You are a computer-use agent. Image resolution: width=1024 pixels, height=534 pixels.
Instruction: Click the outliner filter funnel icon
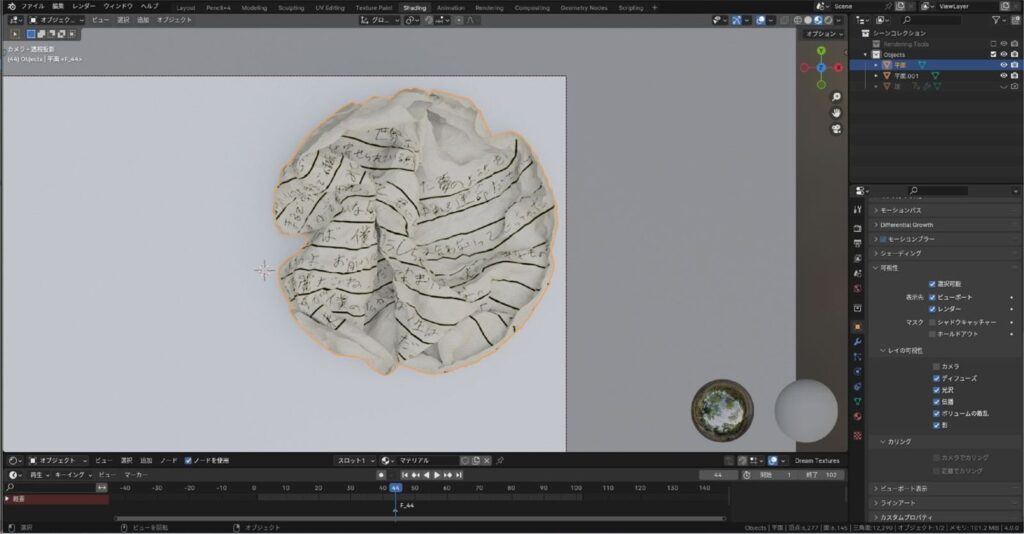point(996,20)
